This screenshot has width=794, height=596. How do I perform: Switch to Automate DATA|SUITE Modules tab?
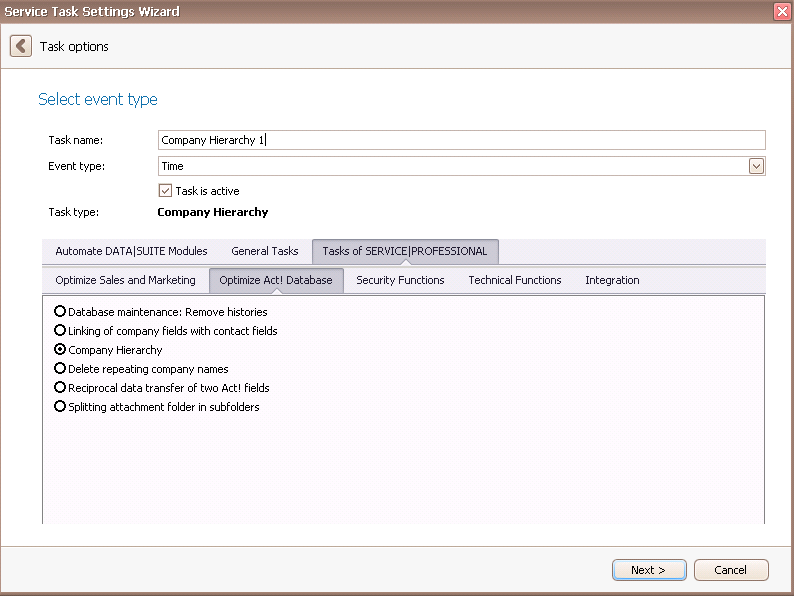coord(131,251)
